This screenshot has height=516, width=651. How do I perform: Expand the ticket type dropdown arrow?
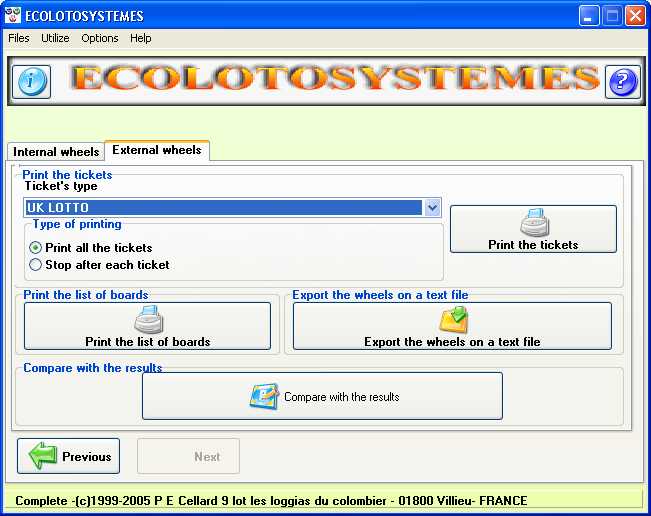[x=432, y=208]
